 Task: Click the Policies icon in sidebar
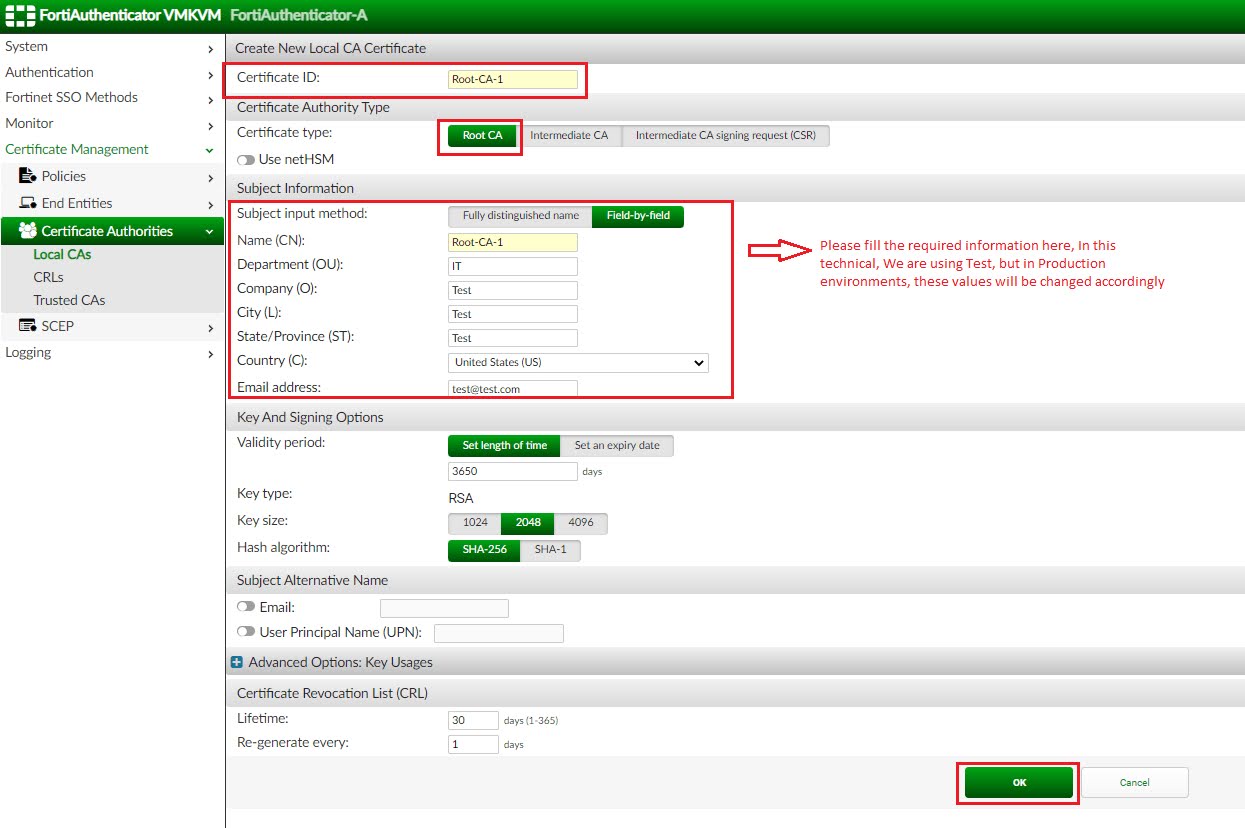coord(27,176)
